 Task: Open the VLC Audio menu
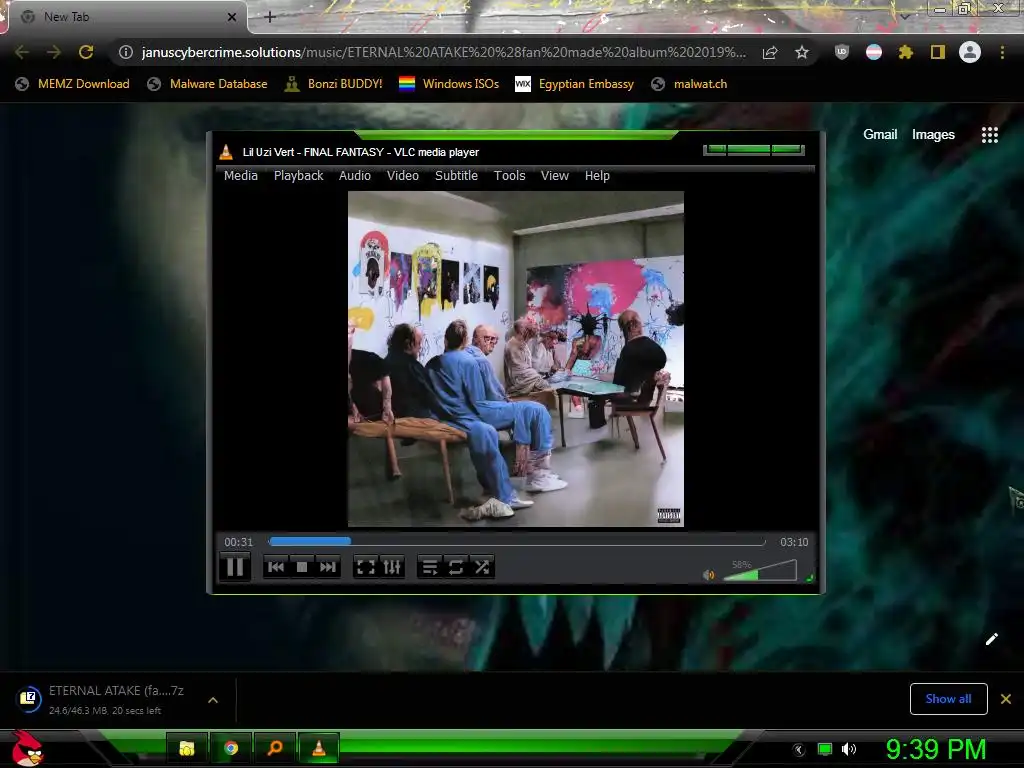(355, 176)
